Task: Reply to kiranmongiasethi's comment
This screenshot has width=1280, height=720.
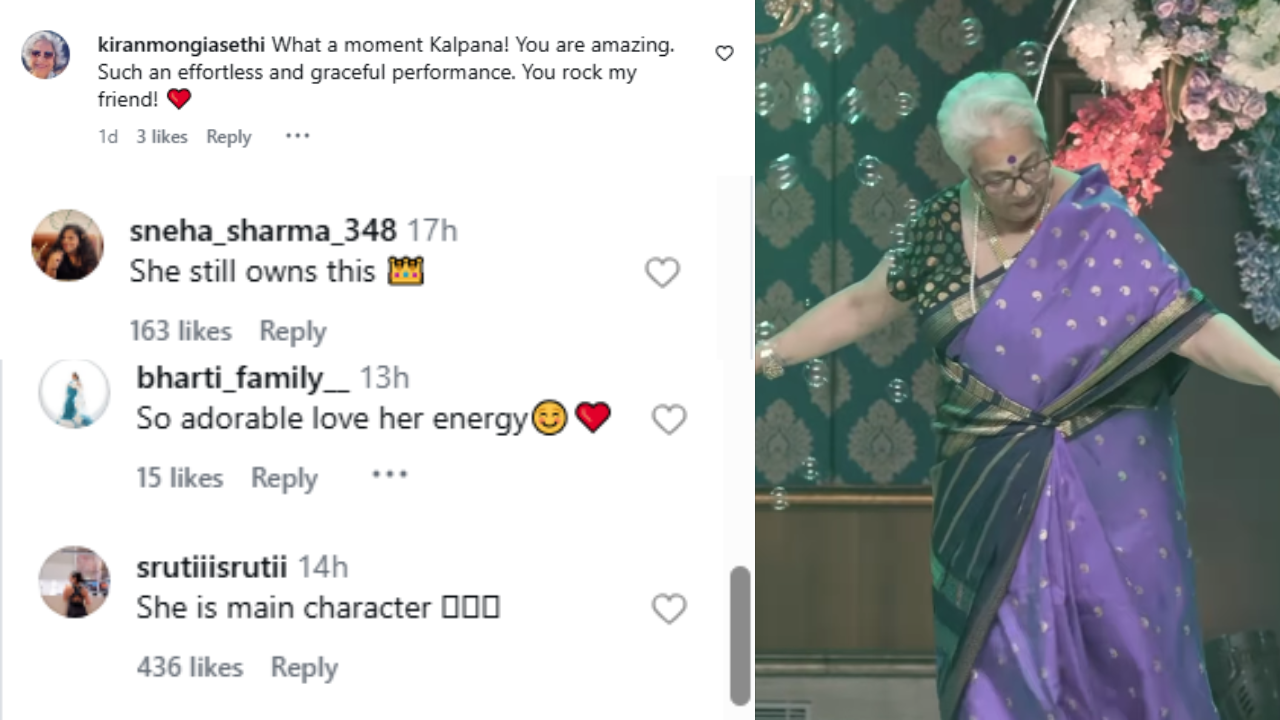Action: coord(228,137)
